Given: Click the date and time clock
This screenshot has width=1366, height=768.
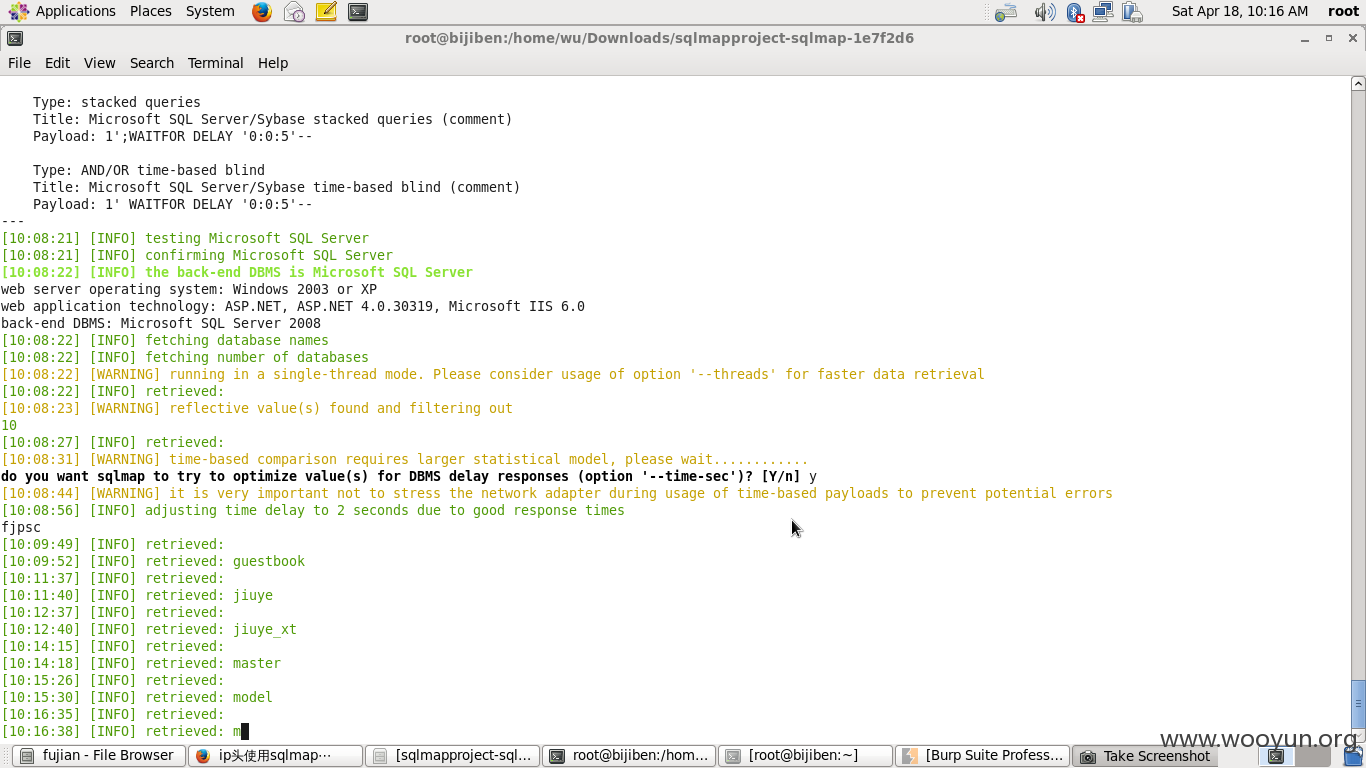Looking at the screenshot, I should pos(1240,11).
